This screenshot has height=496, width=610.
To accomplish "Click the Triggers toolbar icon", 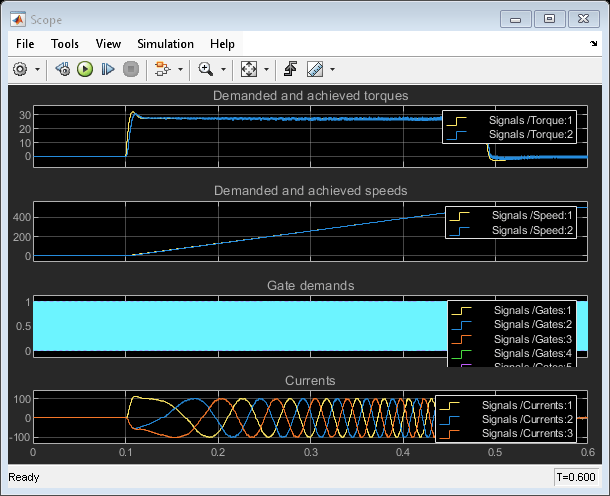I will [x=291, y=69].
